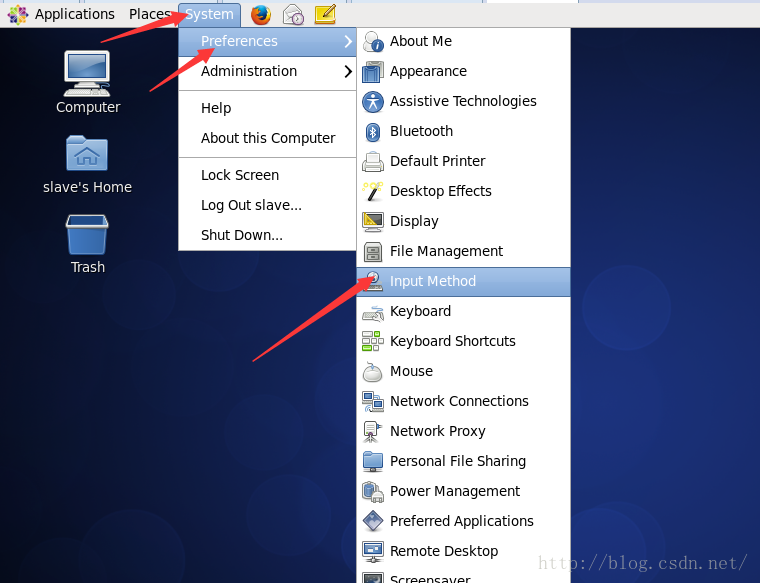Select Lock Screen
760x583 pixels.
(x=268, y=175)
